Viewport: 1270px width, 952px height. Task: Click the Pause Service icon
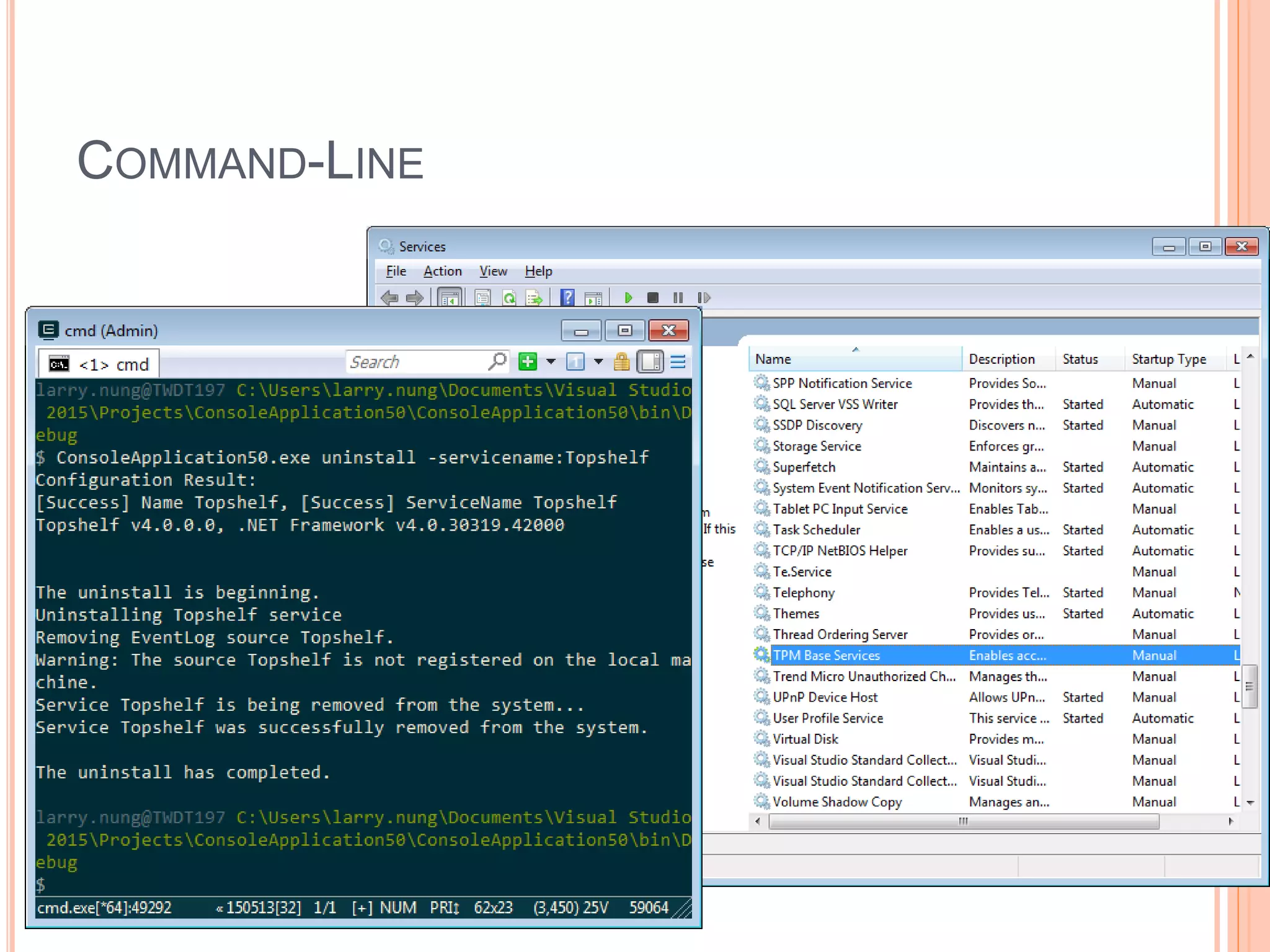click(x=678, y=298)
